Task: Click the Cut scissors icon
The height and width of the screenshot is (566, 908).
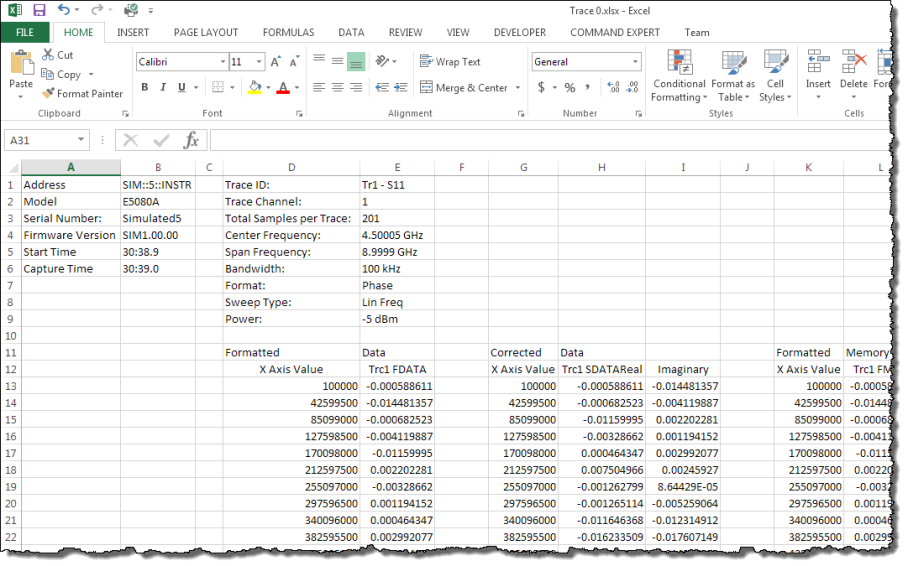Action: 48,55
